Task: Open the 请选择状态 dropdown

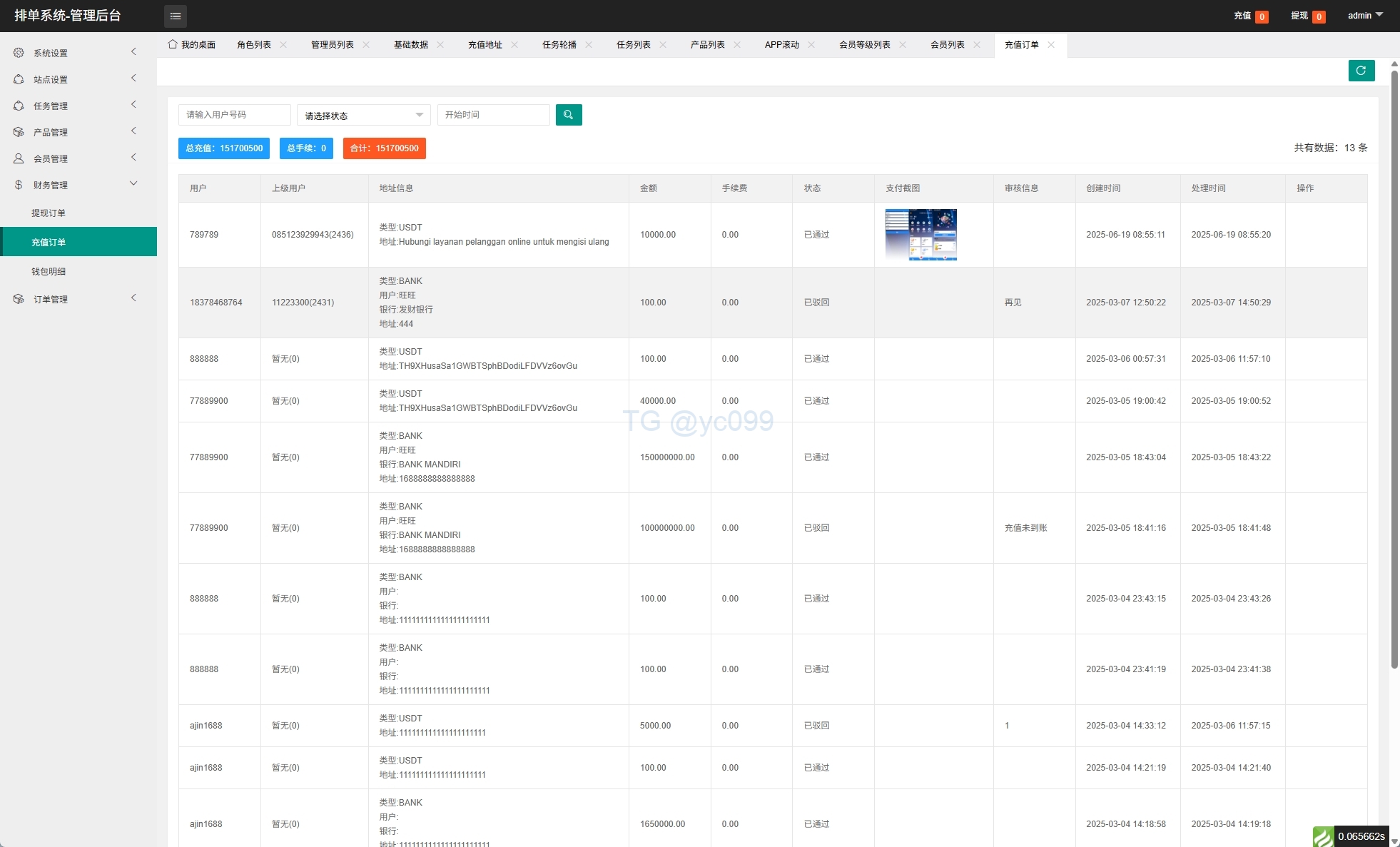Action: click(x=363, y=115)
